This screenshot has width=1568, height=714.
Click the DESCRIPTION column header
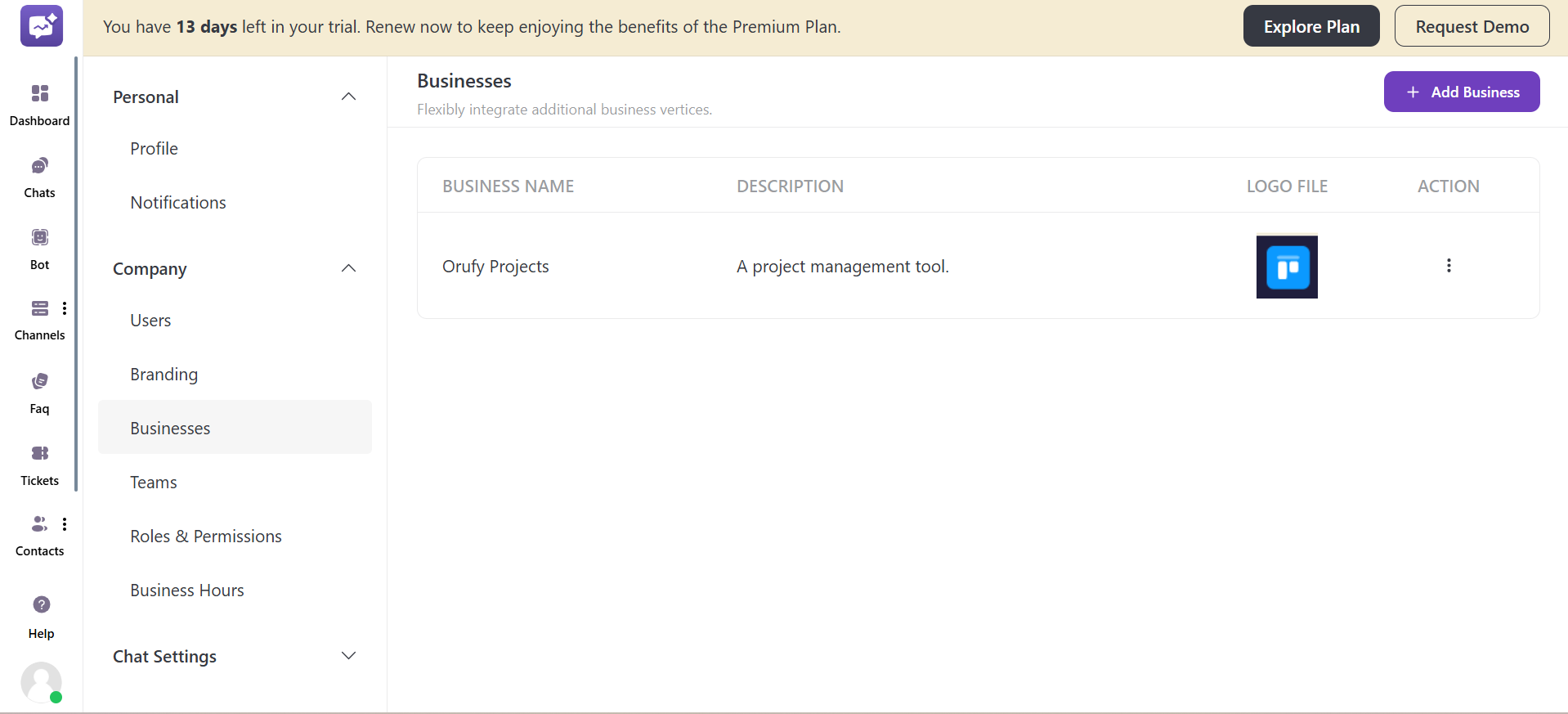click(790, 186)
